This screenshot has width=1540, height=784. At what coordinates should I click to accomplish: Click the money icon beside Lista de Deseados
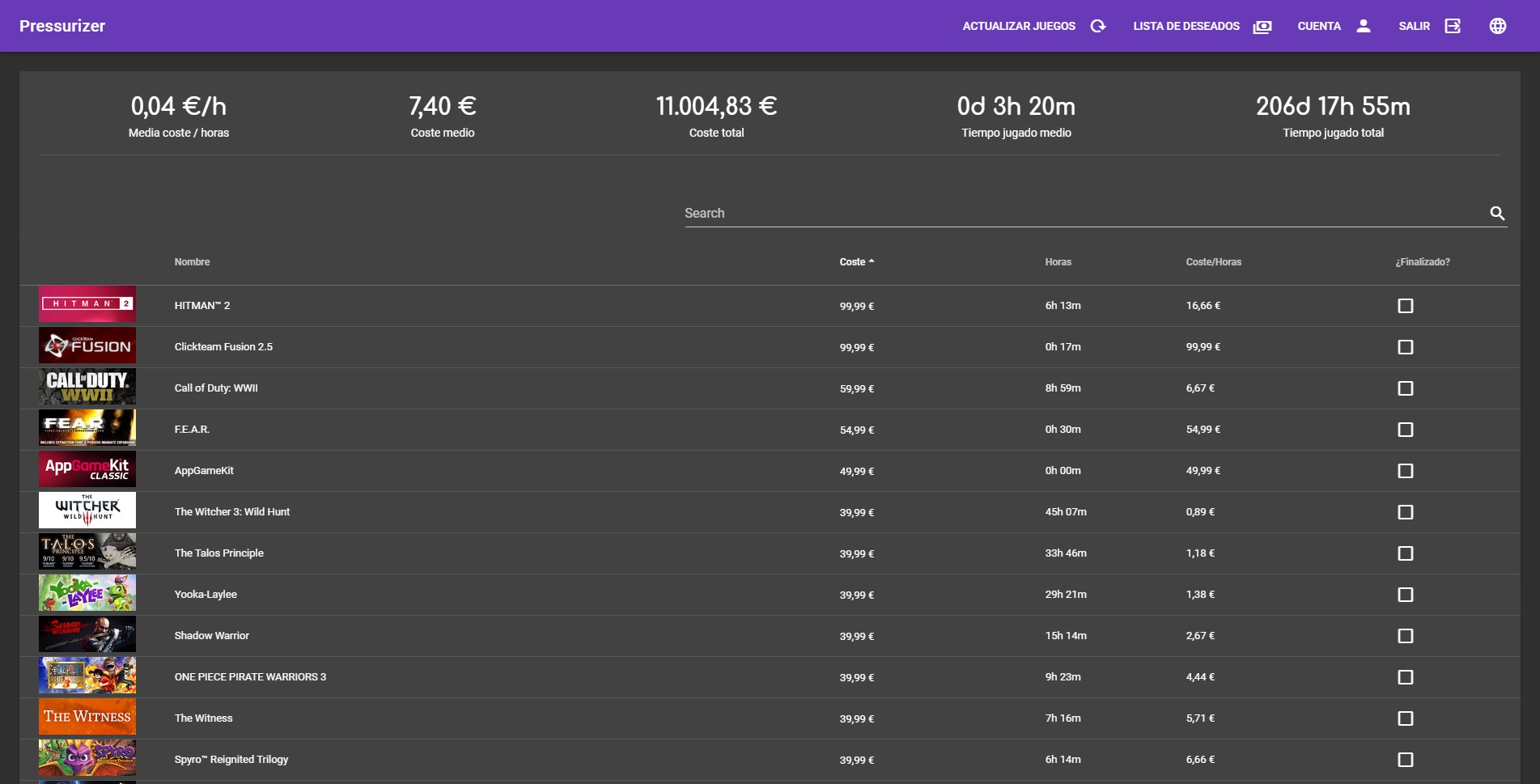(1262, 26)
